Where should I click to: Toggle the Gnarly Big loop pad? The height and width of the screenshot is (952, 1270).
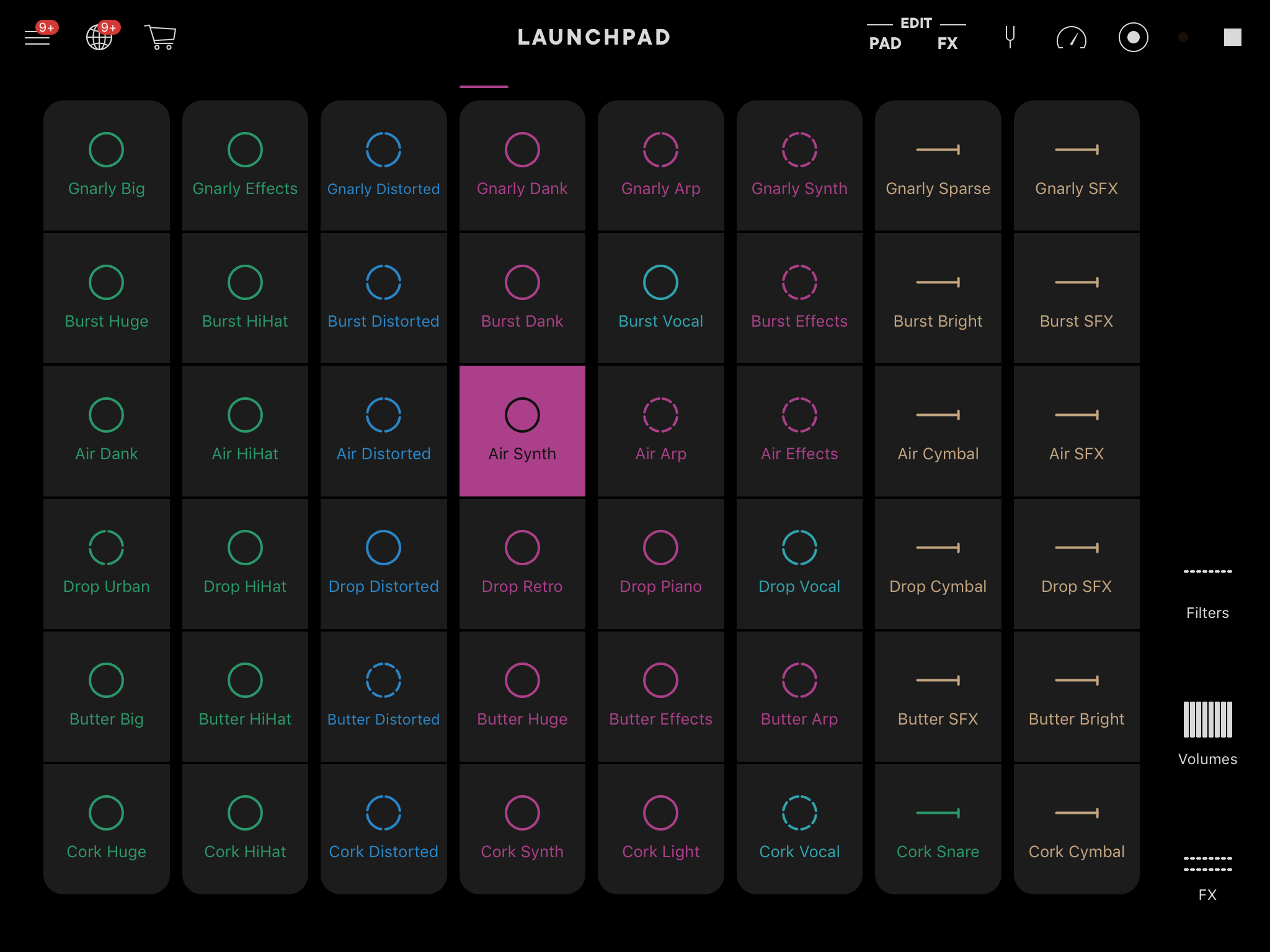point(106,165)
